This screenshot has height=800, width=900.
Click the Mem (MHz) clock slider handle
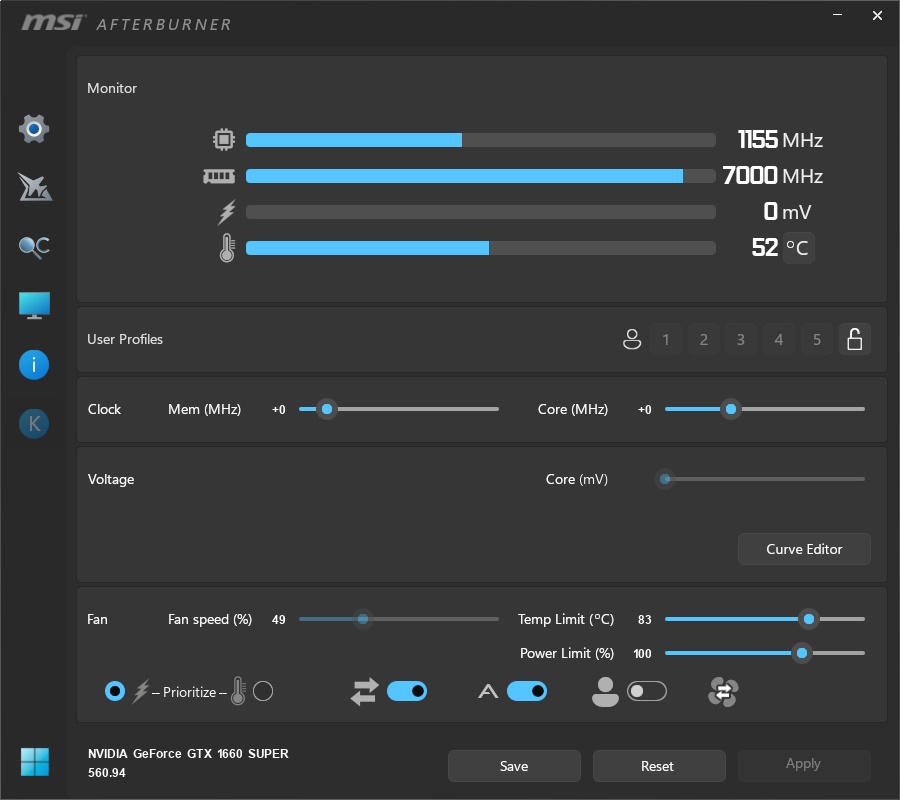[x=327, y=409]
